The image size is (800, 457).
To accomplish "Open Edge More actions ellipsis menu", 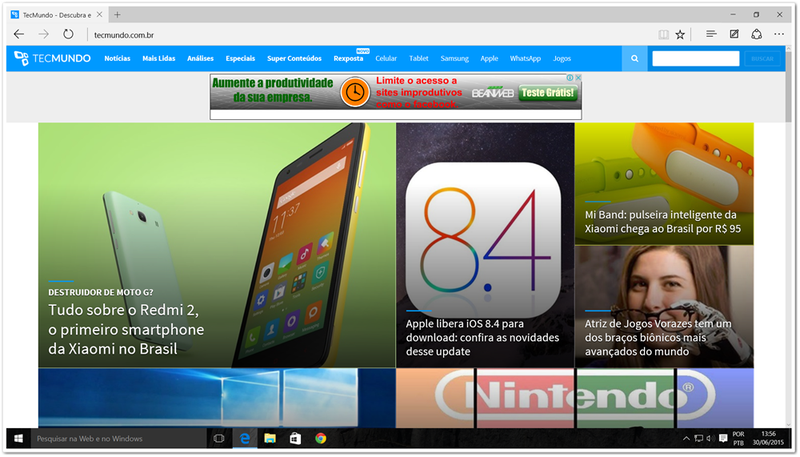I will (x=779, y=34).
